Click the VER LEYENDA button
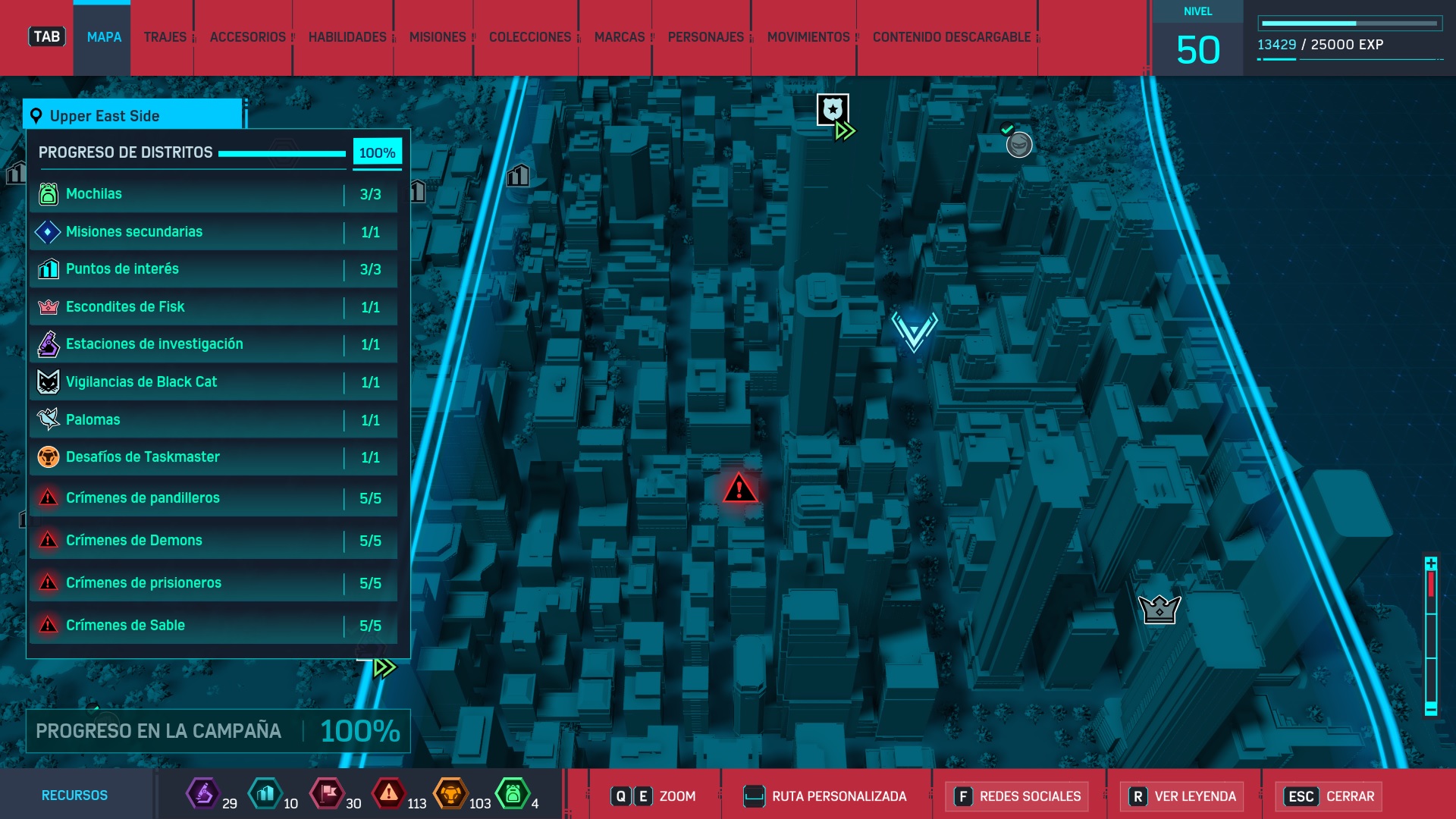The height and width of the screenshot is (819, 1456). pyautogui.click(x=1181, y=796)
